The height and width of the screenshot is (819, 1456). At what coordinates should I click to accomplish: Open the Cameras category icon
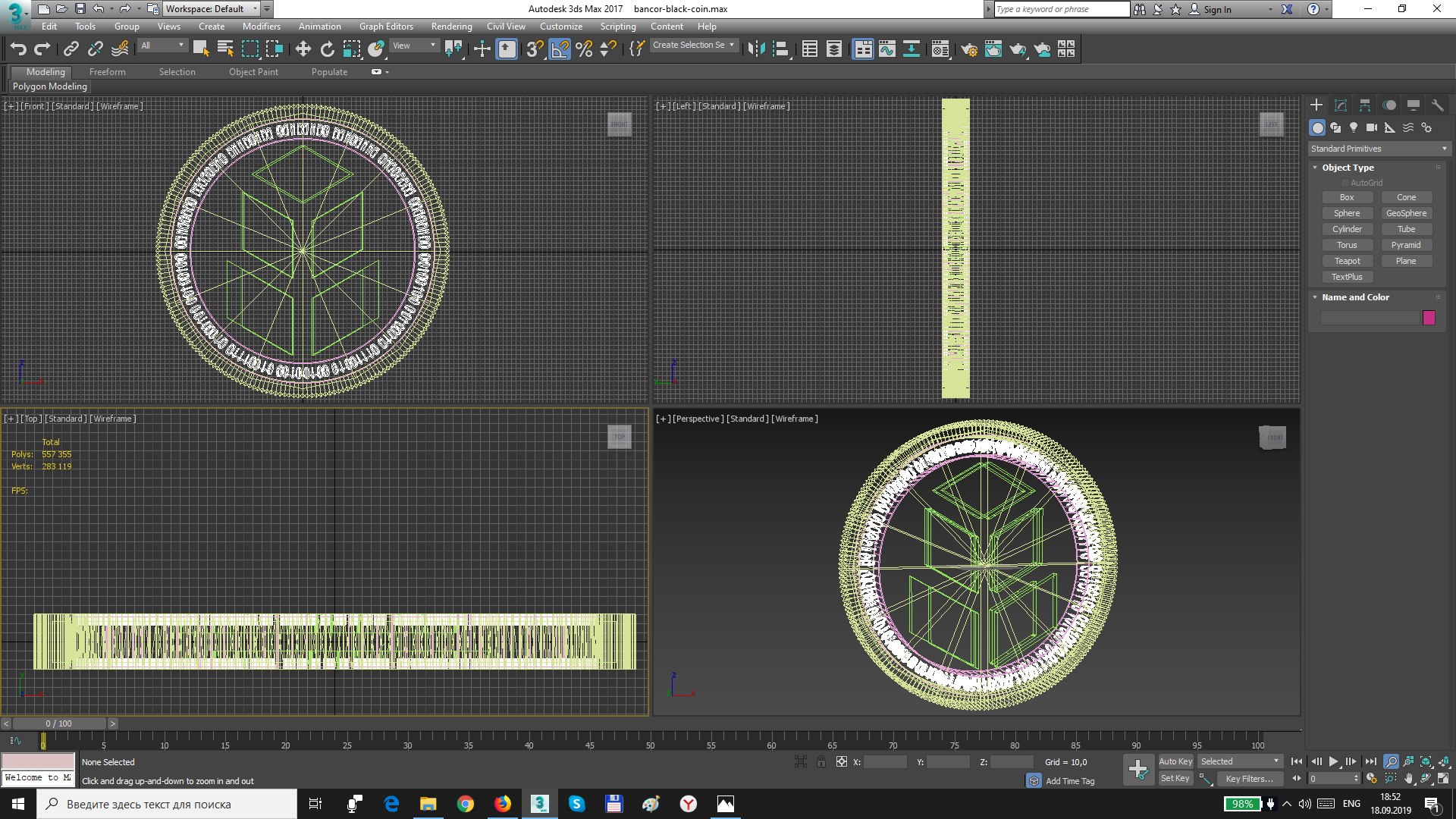coord(1372,127)
